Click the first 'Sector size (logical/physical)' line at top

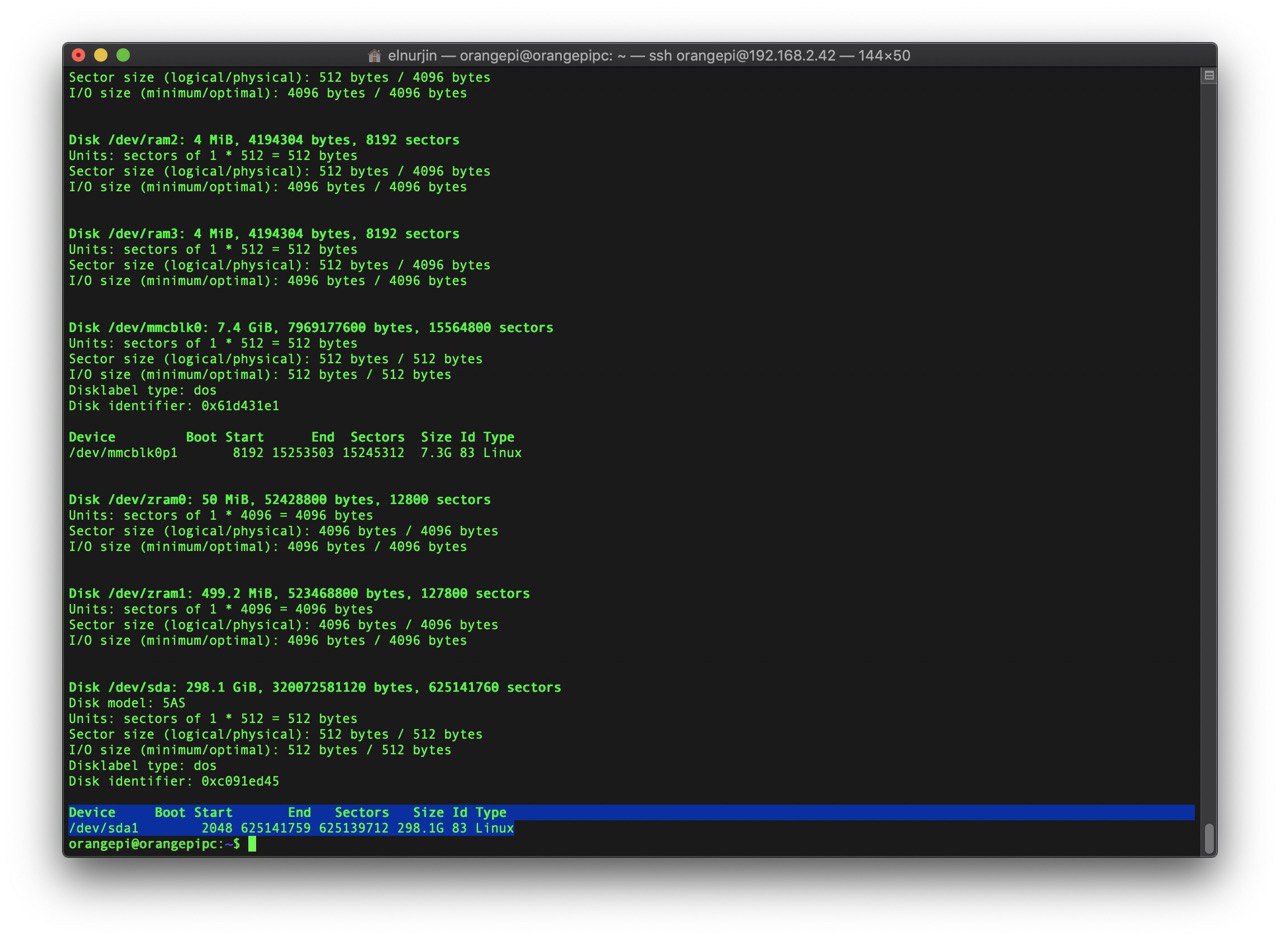(280, 77)
